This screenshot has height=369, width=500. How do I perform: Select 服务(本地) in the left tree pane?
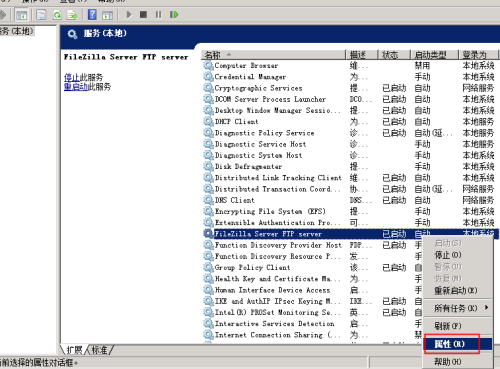[17, 31]
